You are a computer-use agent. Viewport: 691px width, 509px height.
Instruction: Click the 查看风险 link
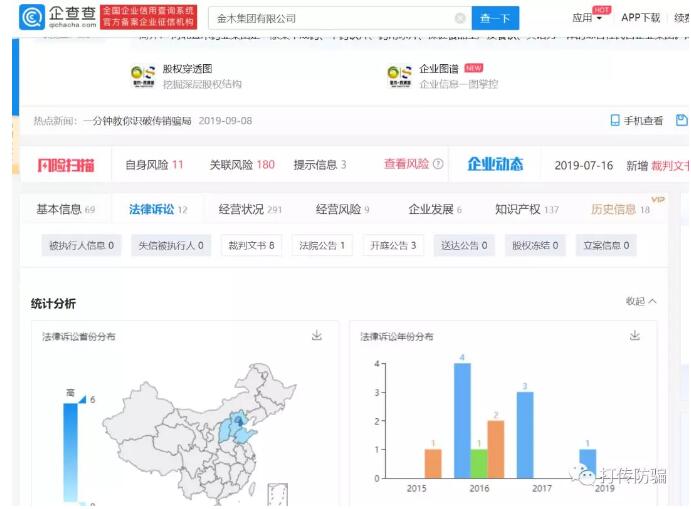point(406,164)
